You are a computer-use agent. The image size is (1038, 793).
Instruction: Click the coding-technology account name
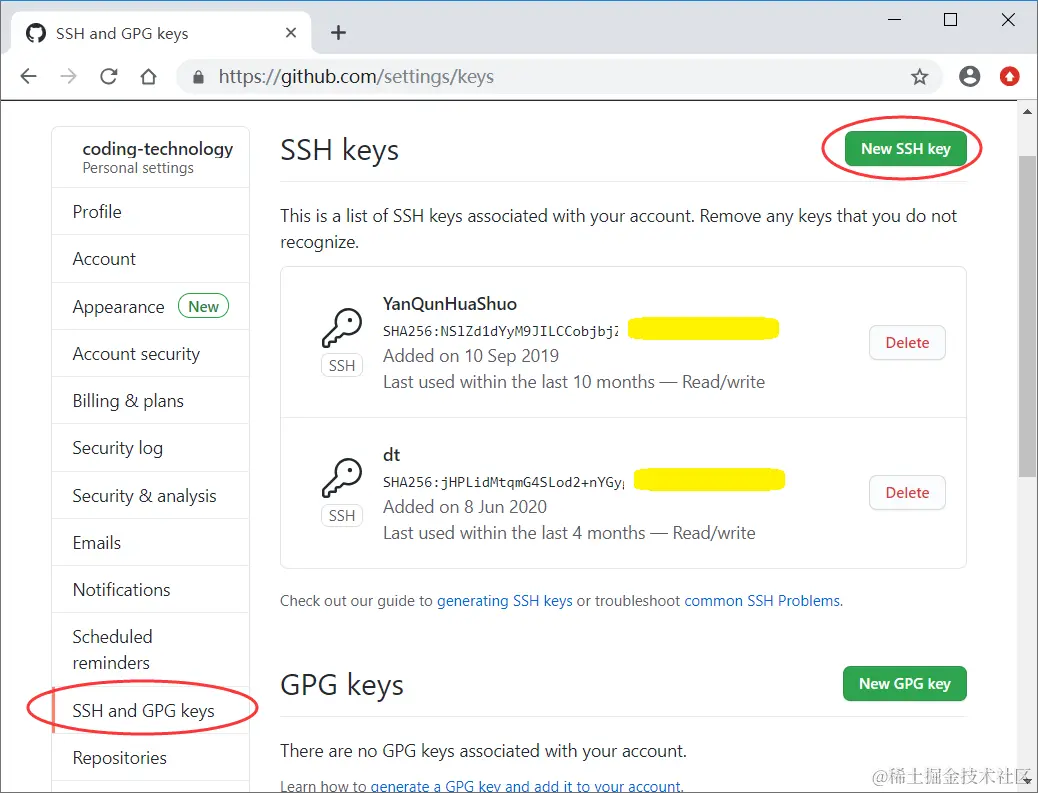tap(158, 149)
